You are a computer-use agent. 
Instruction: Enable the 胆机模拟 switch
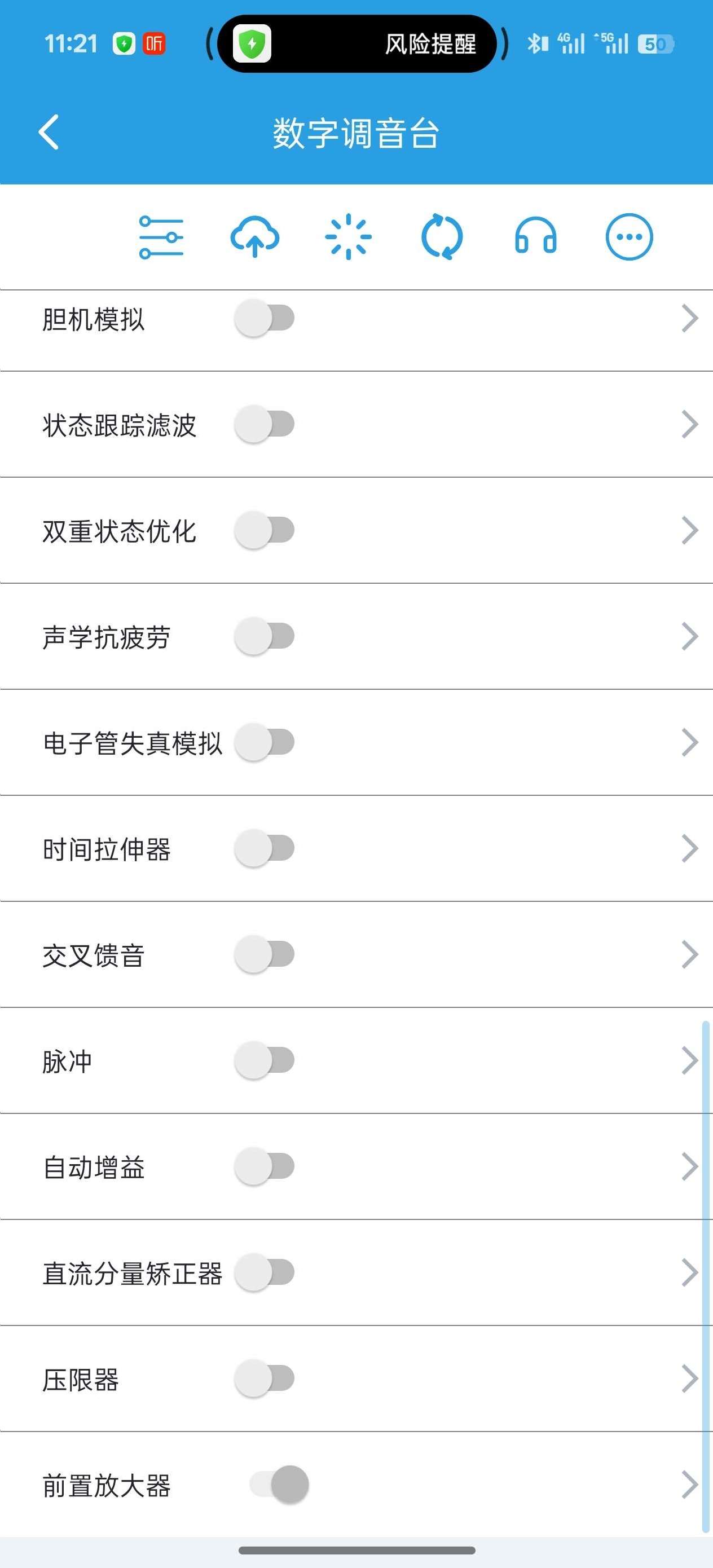coord(265,318)
